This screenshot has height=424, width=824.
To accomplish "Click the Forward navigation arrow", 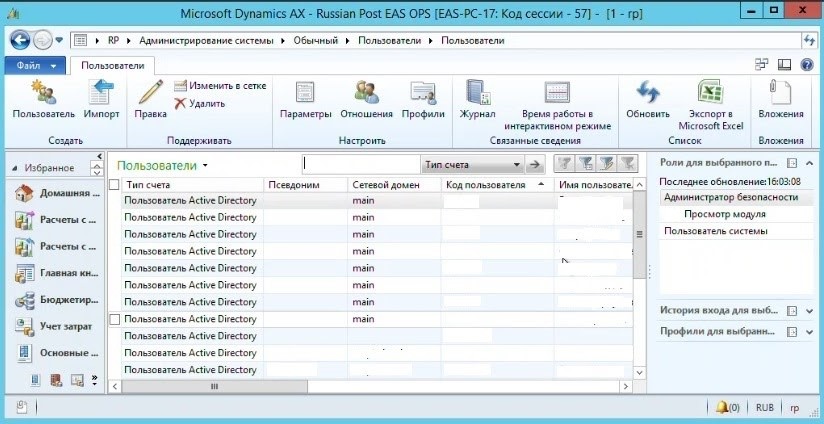I will [42, 40].
